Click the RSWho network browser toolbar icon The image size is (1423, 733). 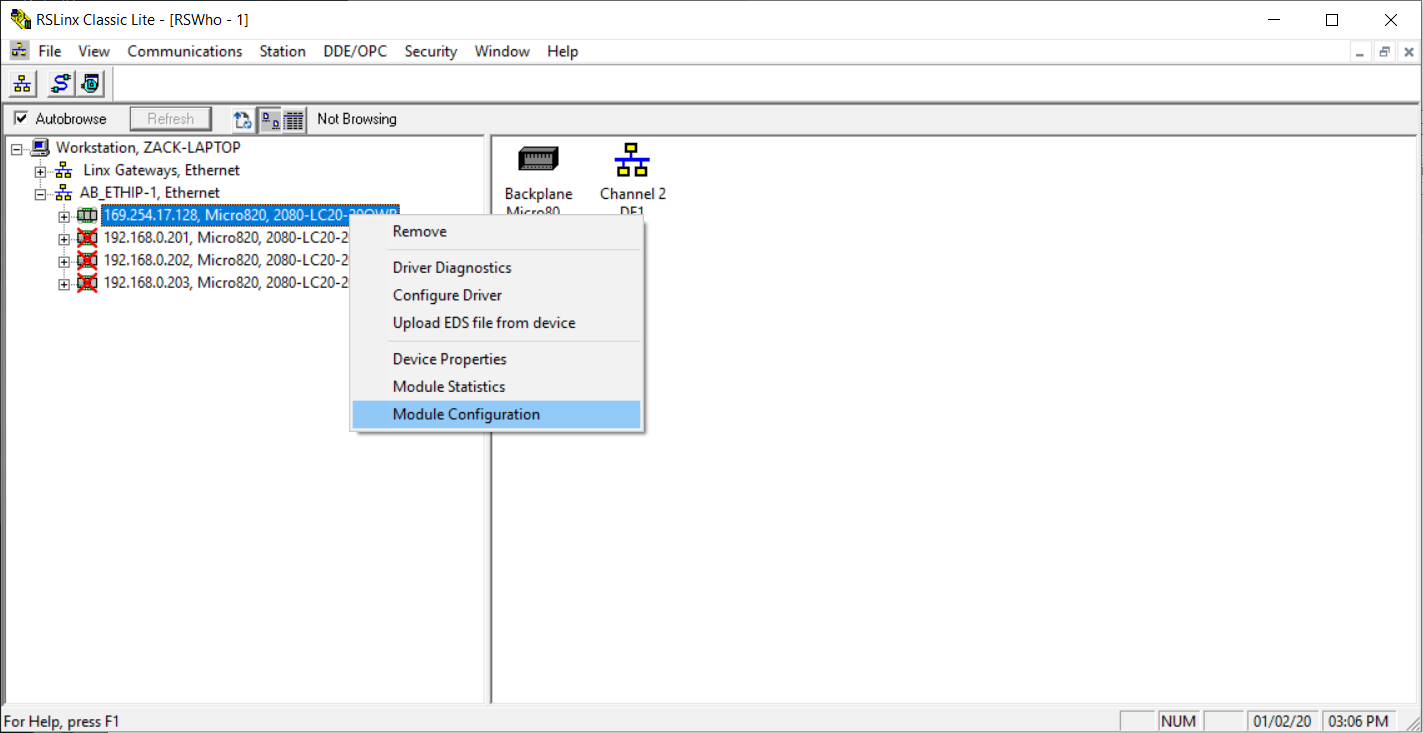(x=22, y=84)
